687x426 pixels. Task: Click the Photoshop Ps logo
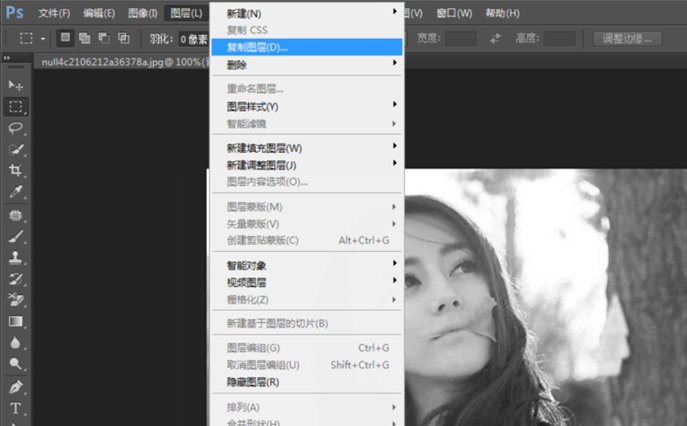tap(14, 13)
